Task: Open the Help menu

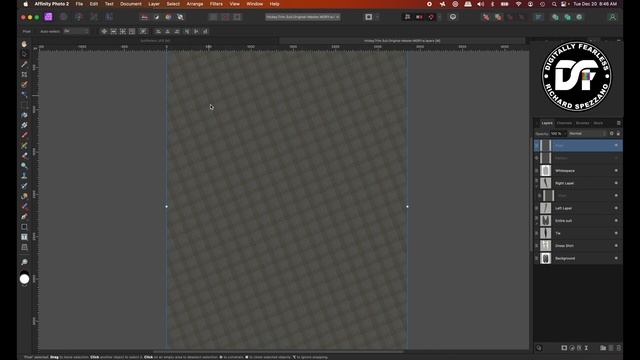Action: tap(275, 4)
